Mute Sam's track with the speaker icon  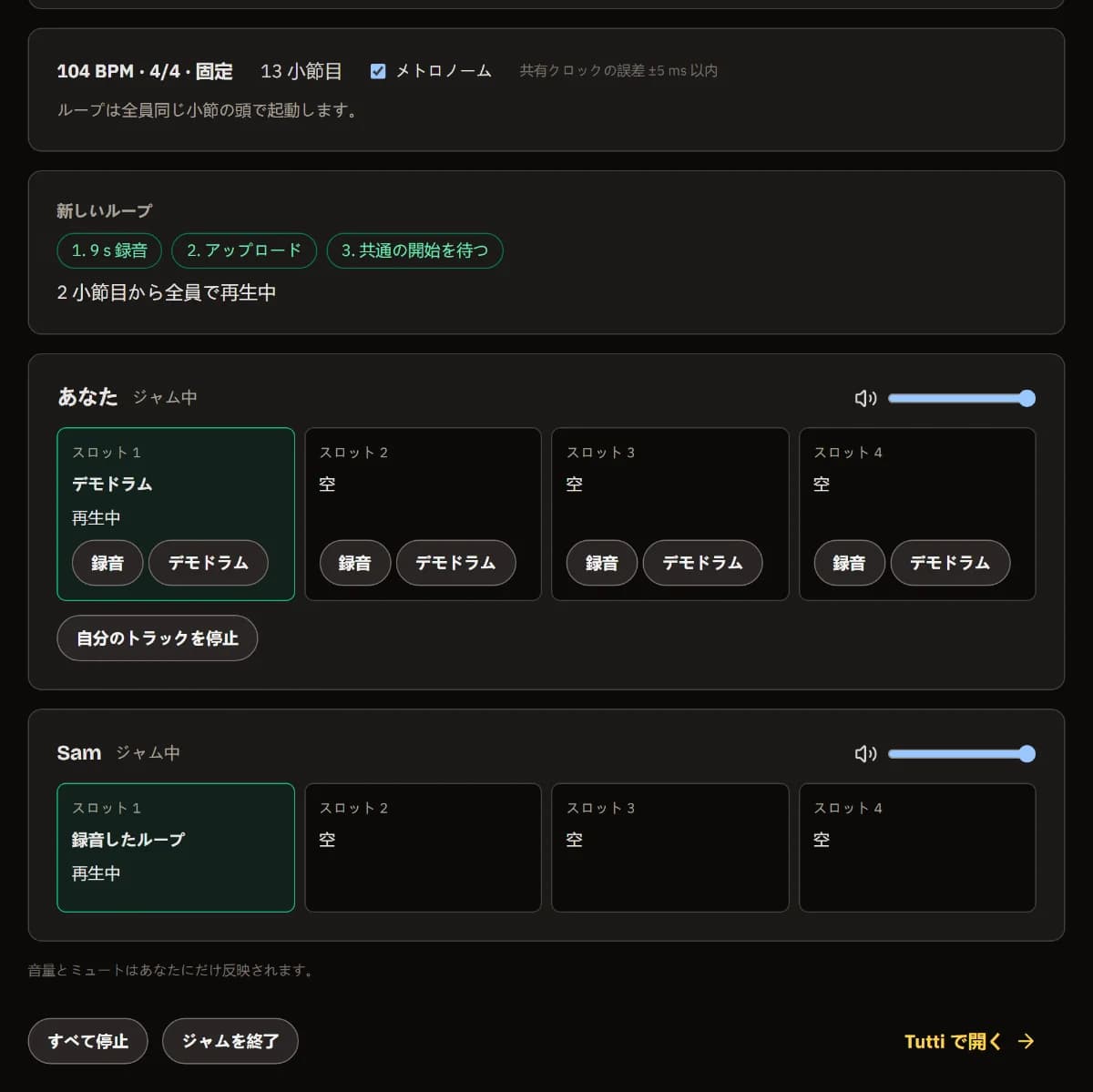865,753
